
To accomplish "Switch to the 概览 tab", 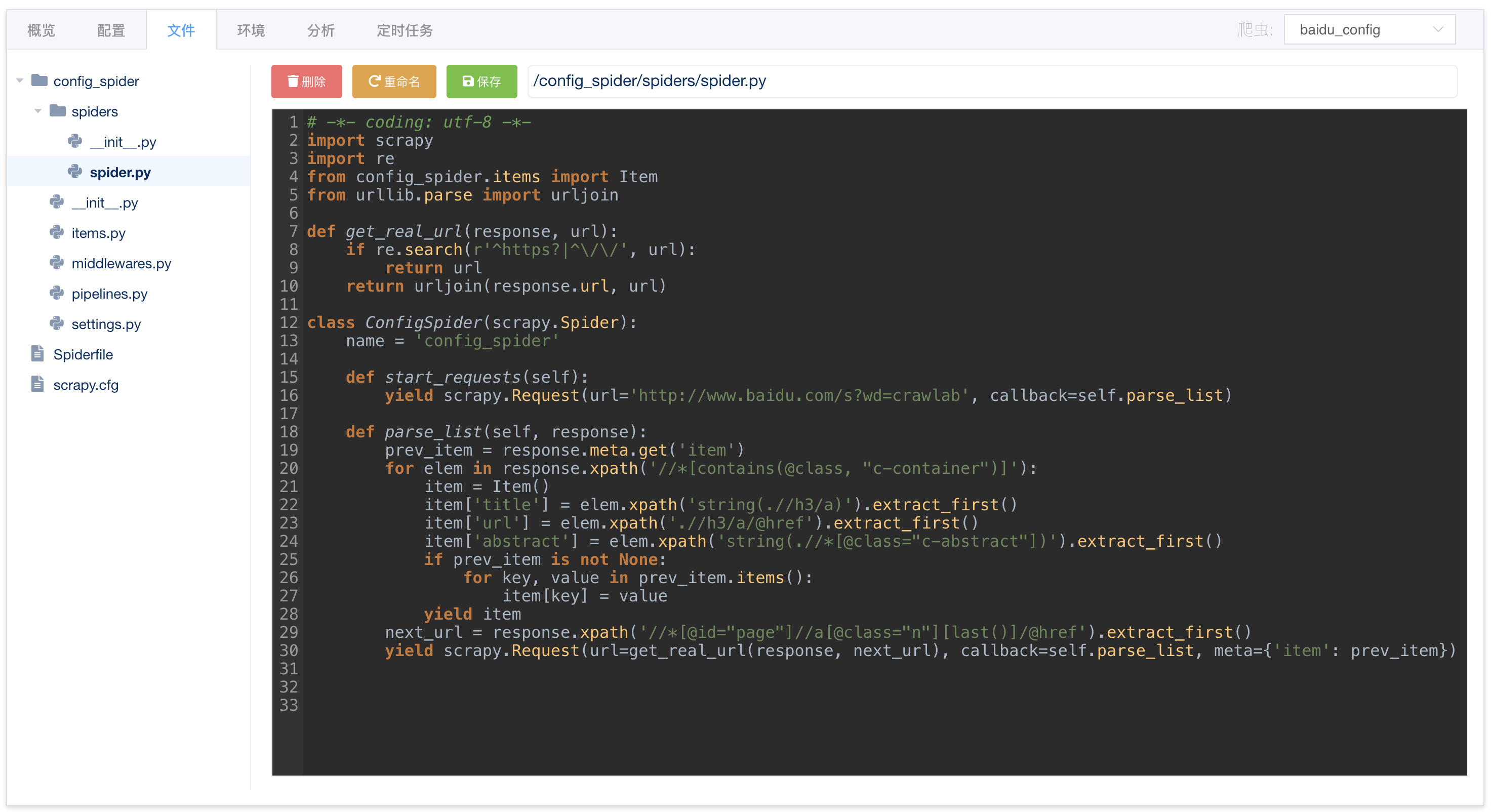I will coord(41,30).
